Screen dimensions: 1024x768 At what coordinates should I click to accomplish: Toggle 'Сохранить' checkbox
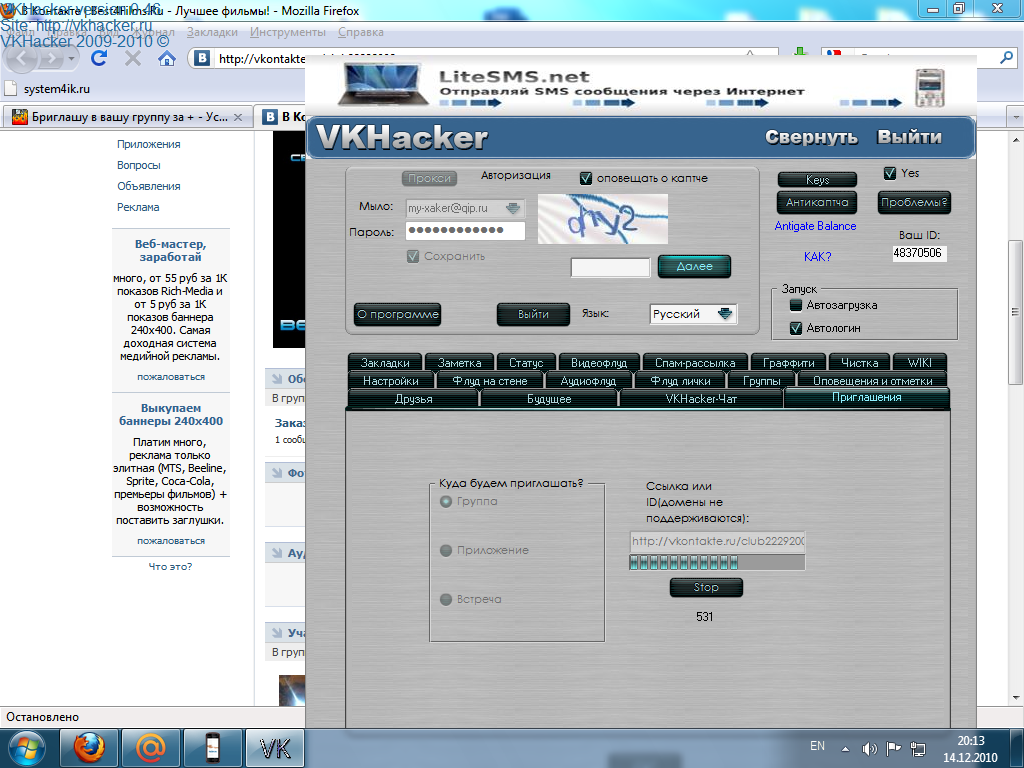click(413, 257)
